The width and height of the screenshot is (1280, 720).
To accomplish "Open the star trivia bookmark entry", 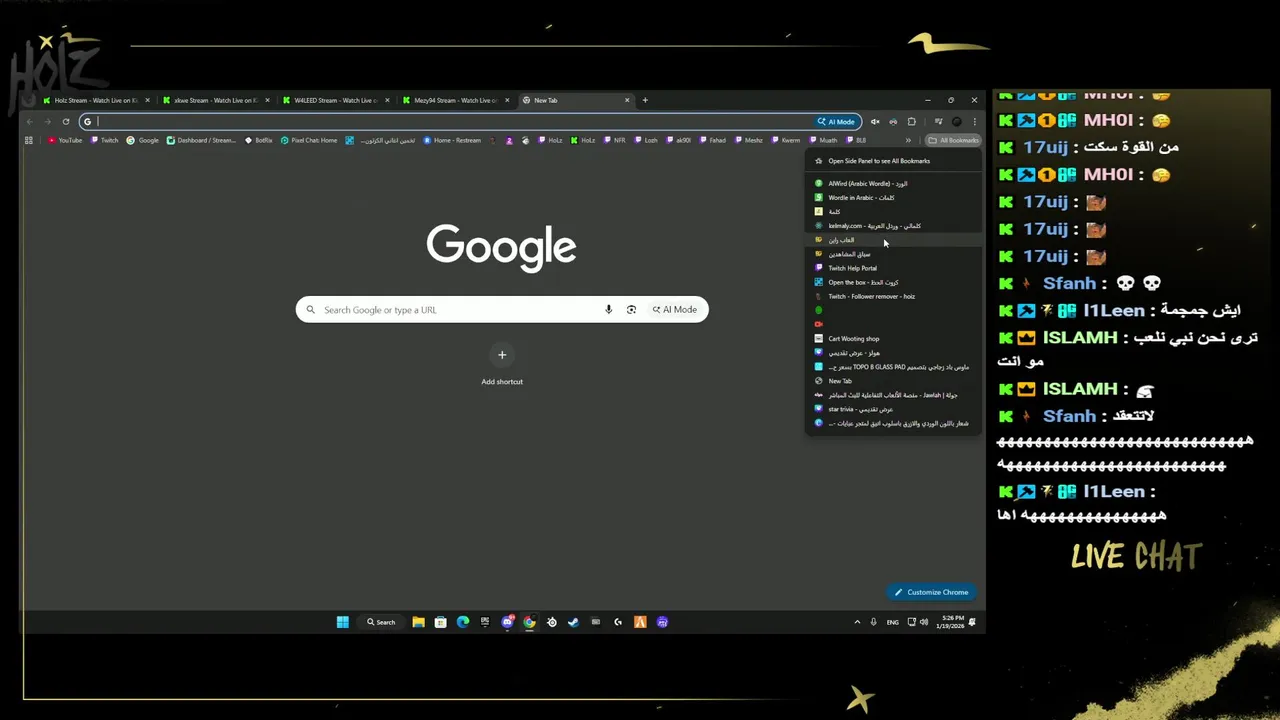I will pyautogui.click(x=894, y=409).
